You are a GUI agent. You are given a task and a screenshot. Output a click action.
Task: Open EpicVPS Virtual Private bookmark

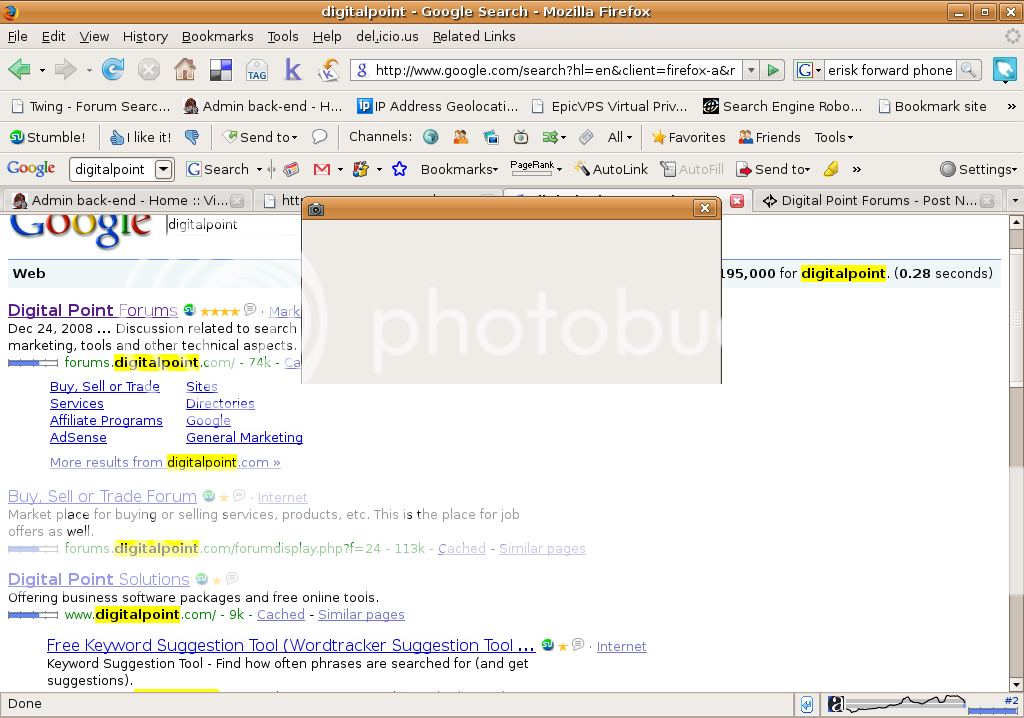pos(610,106)
